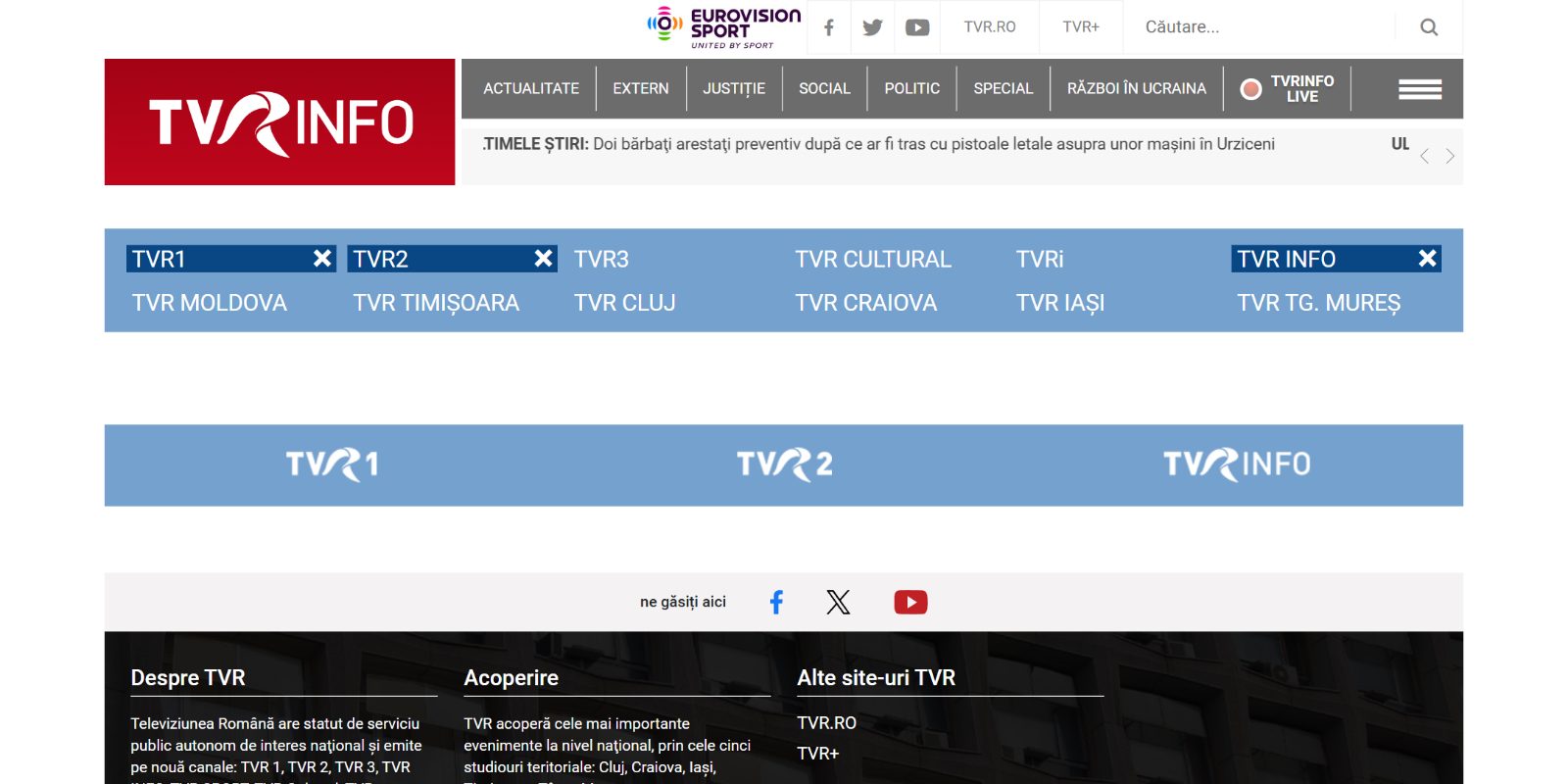This screenshot has height=784, width=1568.
Task: Open footer YouTube icon
Action: click(910, 602)
